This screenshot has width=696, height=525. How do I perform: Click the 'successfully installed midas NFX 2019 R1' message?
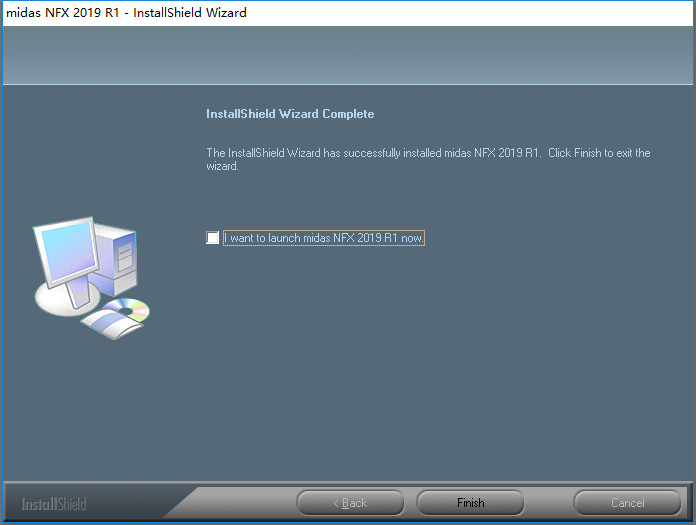coord(428,159)
